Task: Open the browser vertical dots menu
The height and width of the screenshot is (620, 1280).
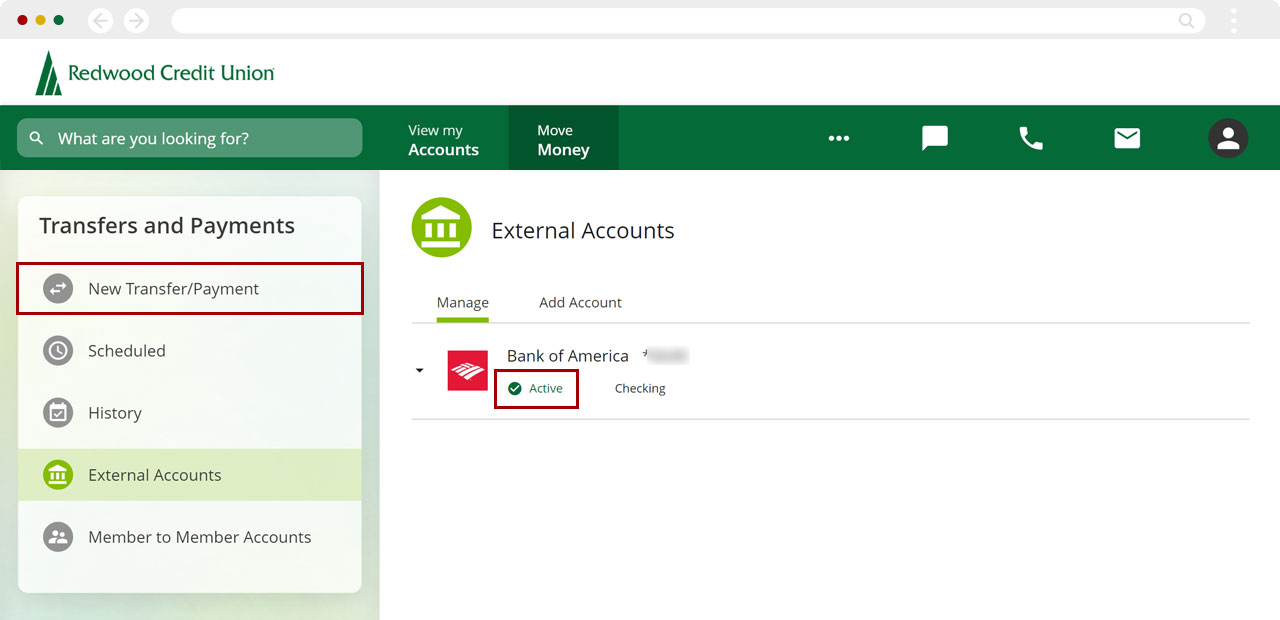Action: pos(1234,20)
